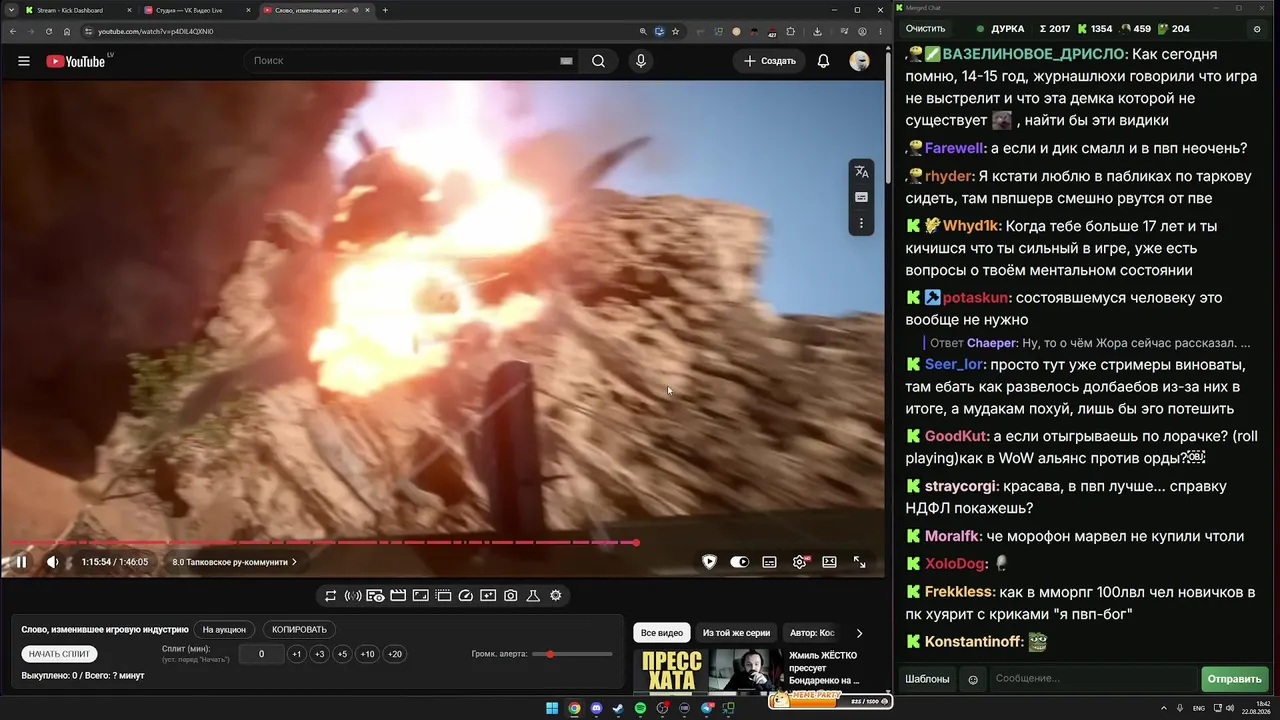
Task: Open the chapter '8.0 Тапковское ру-коммунити'
Action: coord(234,562)
